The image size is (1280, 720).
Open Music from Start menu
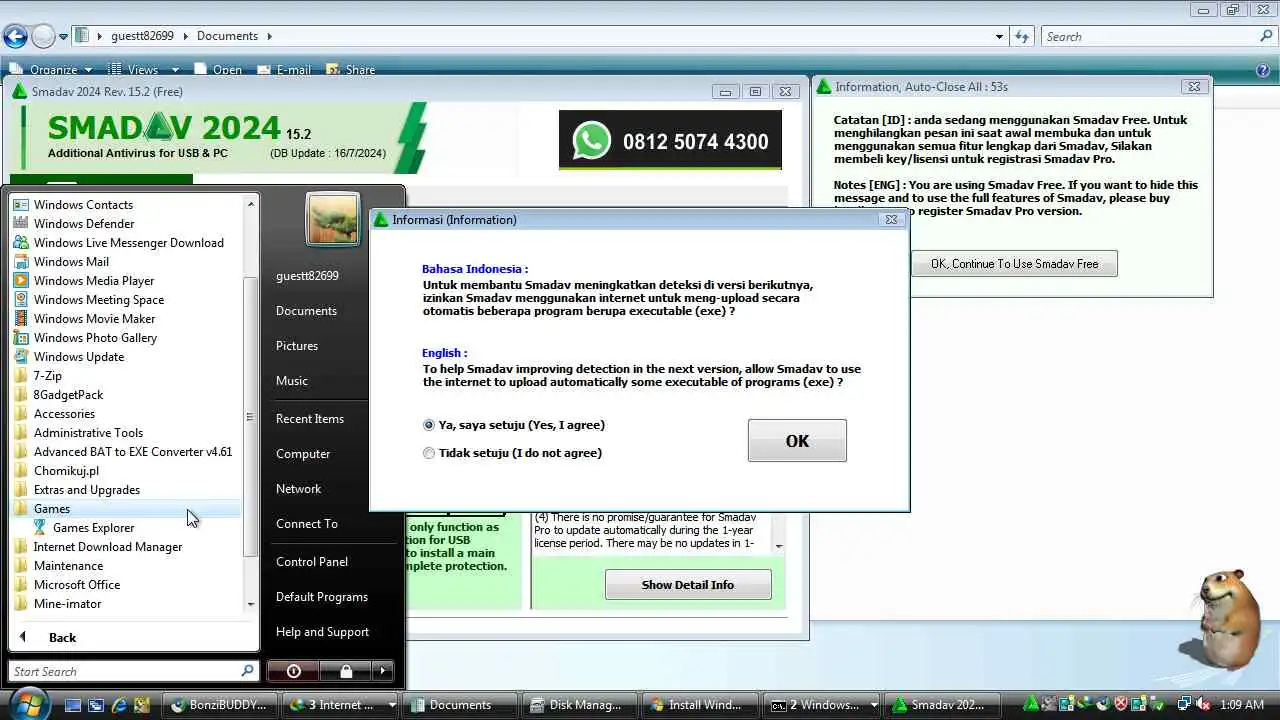(x=292, y=381)
